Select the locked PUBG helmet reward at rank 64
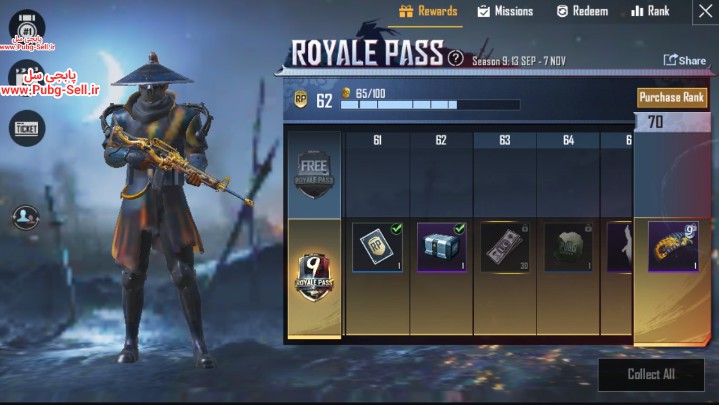 point(569,247)
